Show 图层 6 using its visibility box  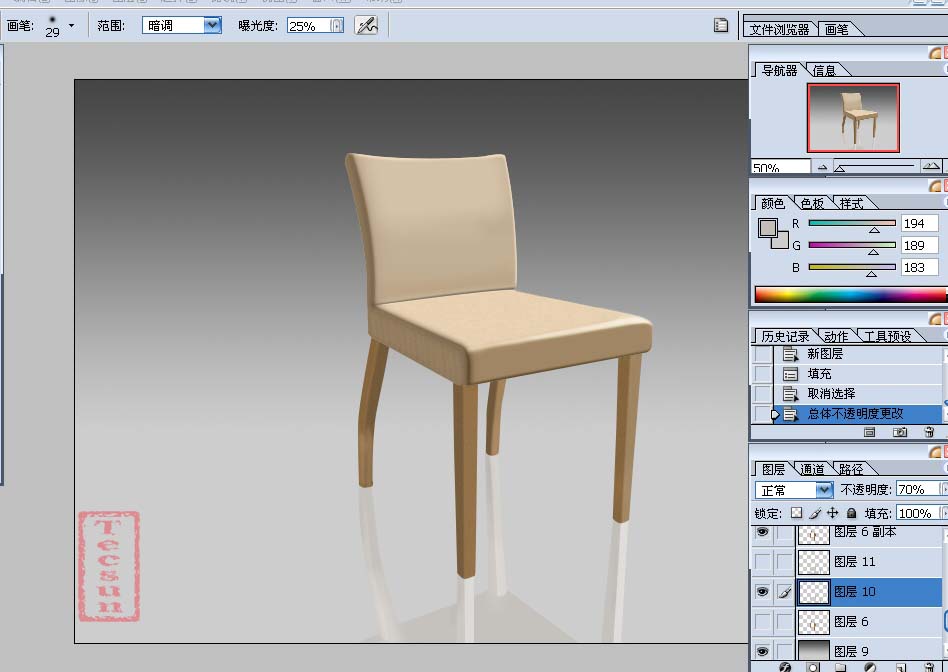pyautogui.click(x=762, y=621)
